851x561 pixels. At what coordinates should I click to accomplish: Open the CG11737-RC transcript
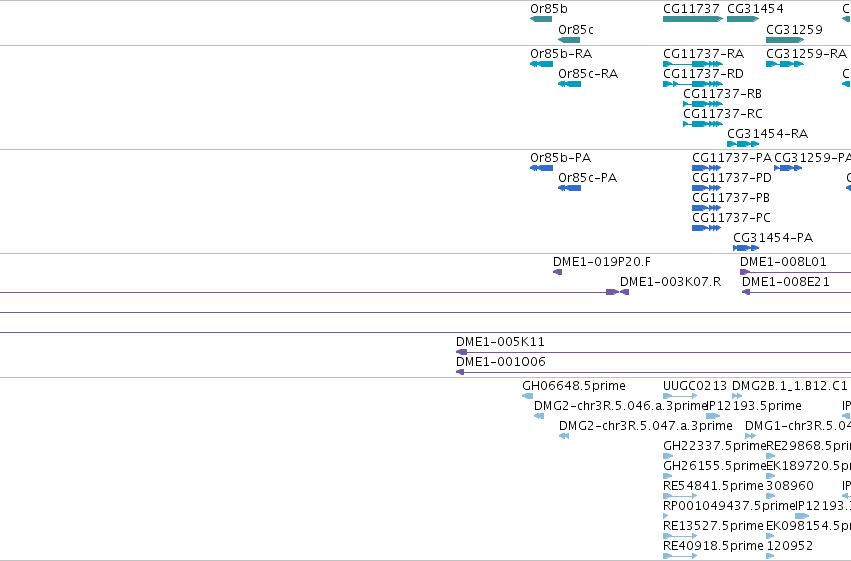[703, 124]
